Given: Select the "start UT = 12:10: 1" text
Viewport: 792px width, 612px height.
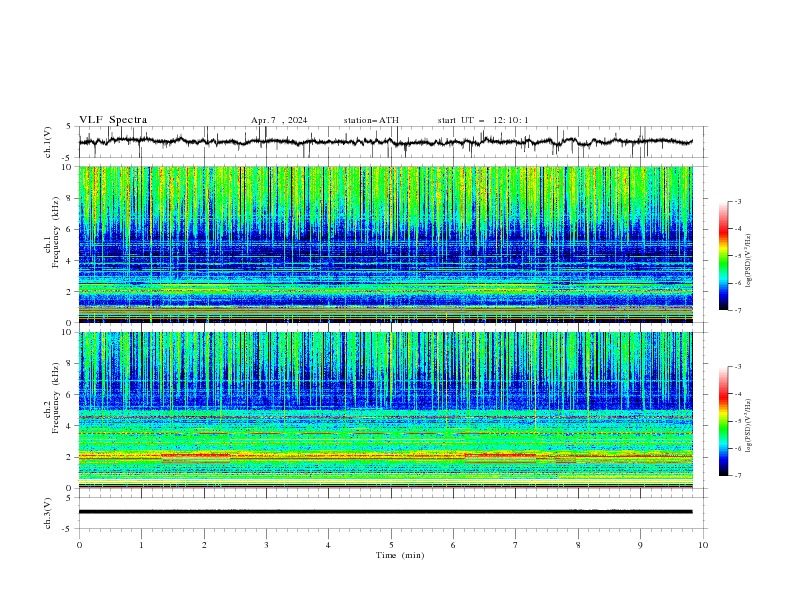Looking at the screenshot, I should pos(483,120).
